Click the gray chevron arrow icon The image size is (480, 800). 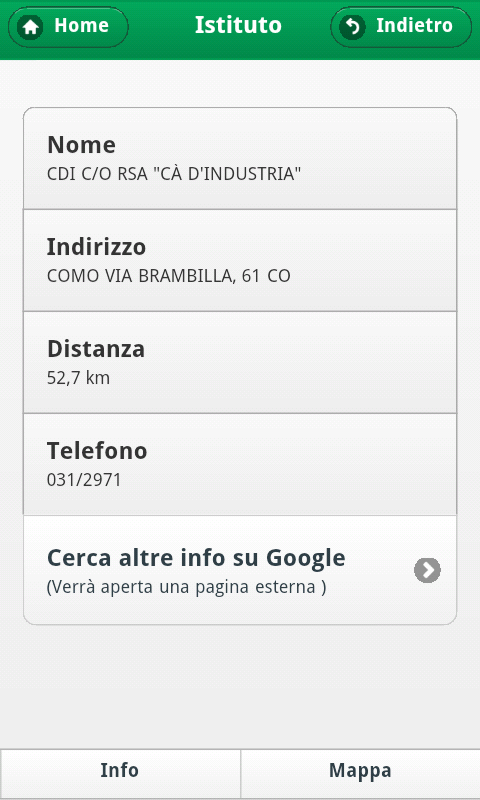[427, 570]
